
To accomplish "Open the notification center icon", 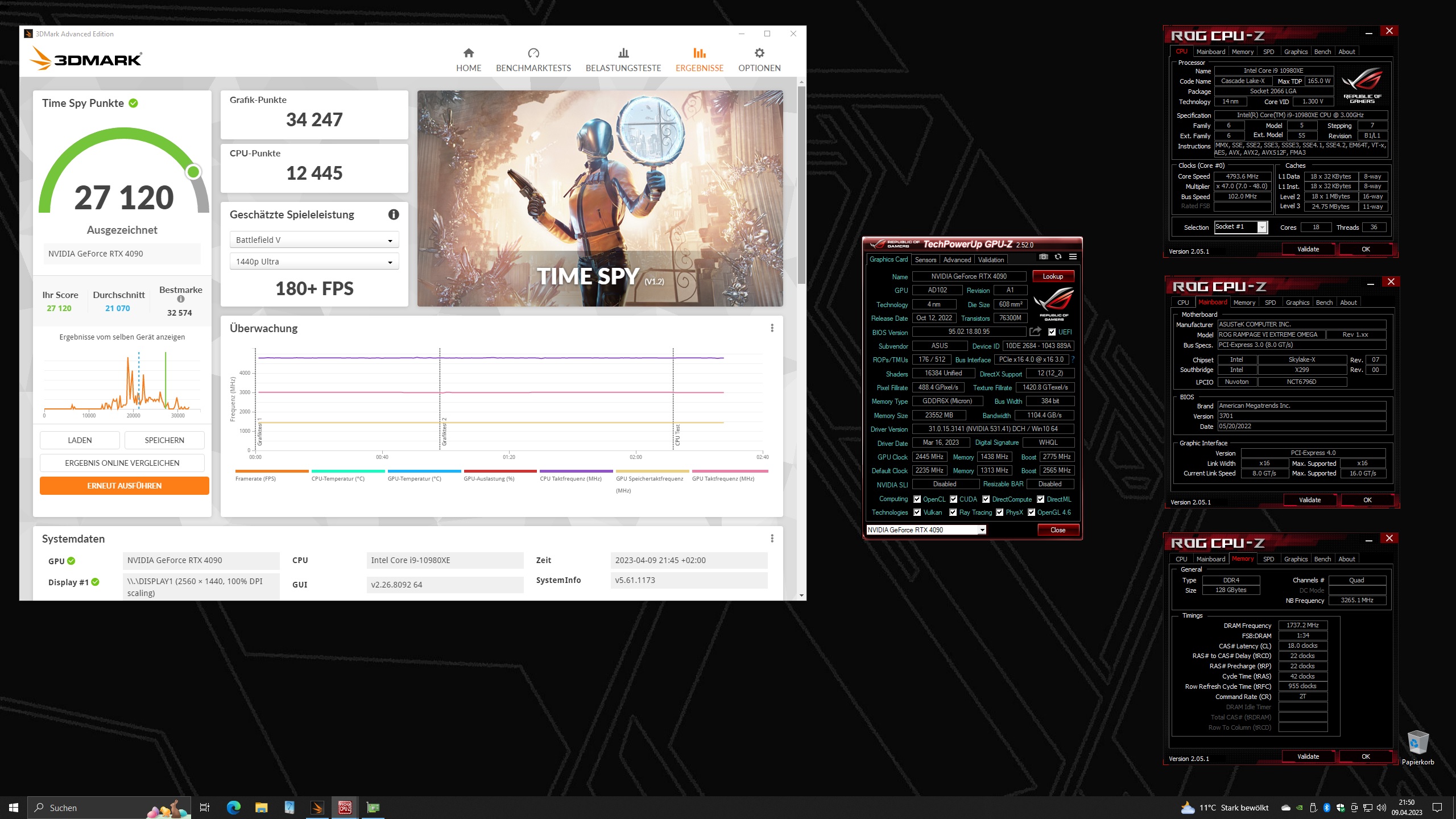I will coord(1437,808).
